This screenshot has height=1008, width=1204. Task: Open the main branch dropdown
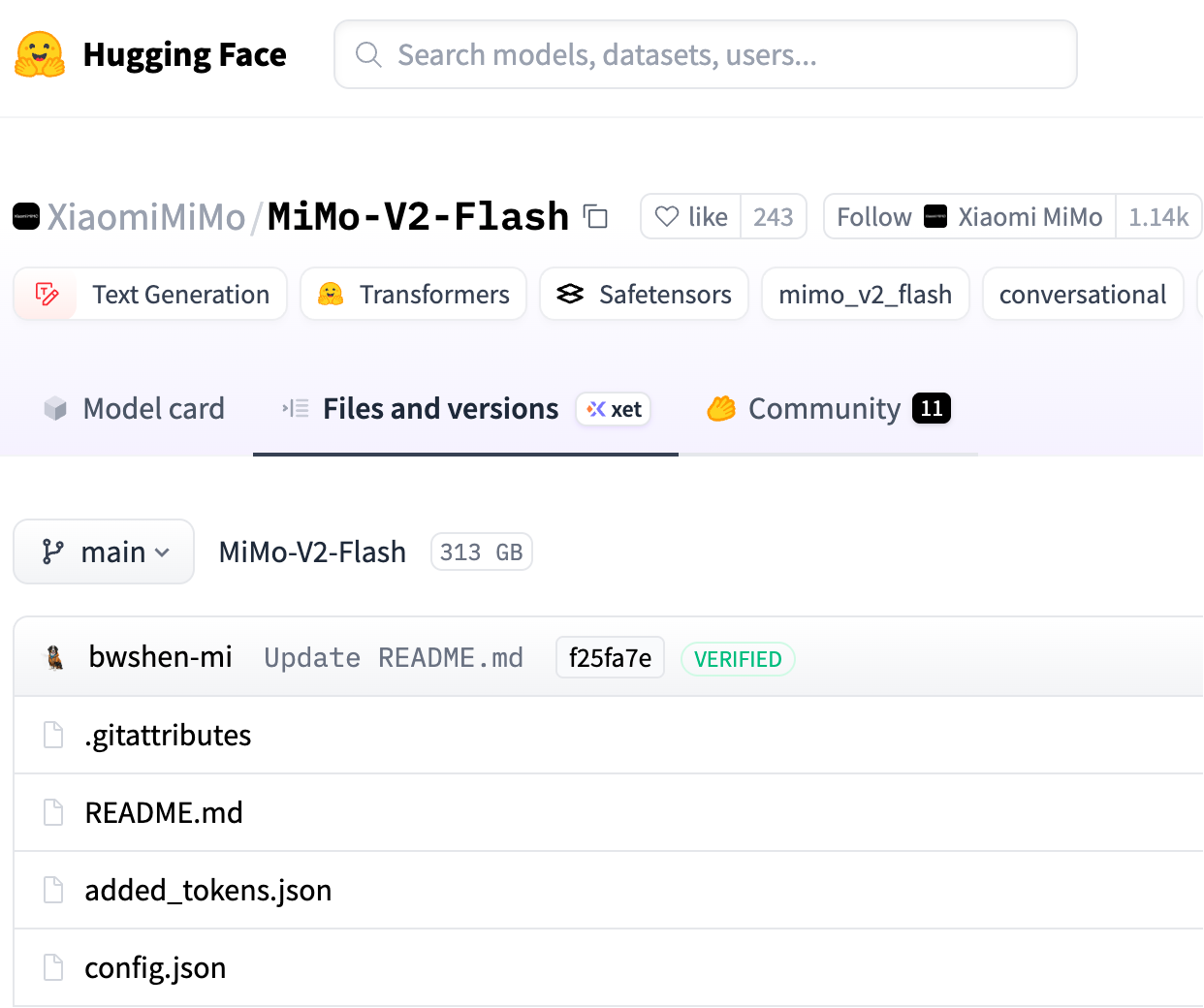pos(104,552)
